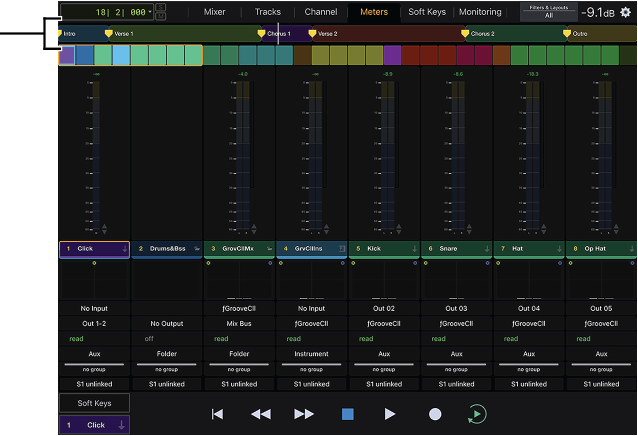Arm recording with the round record button

435,414
